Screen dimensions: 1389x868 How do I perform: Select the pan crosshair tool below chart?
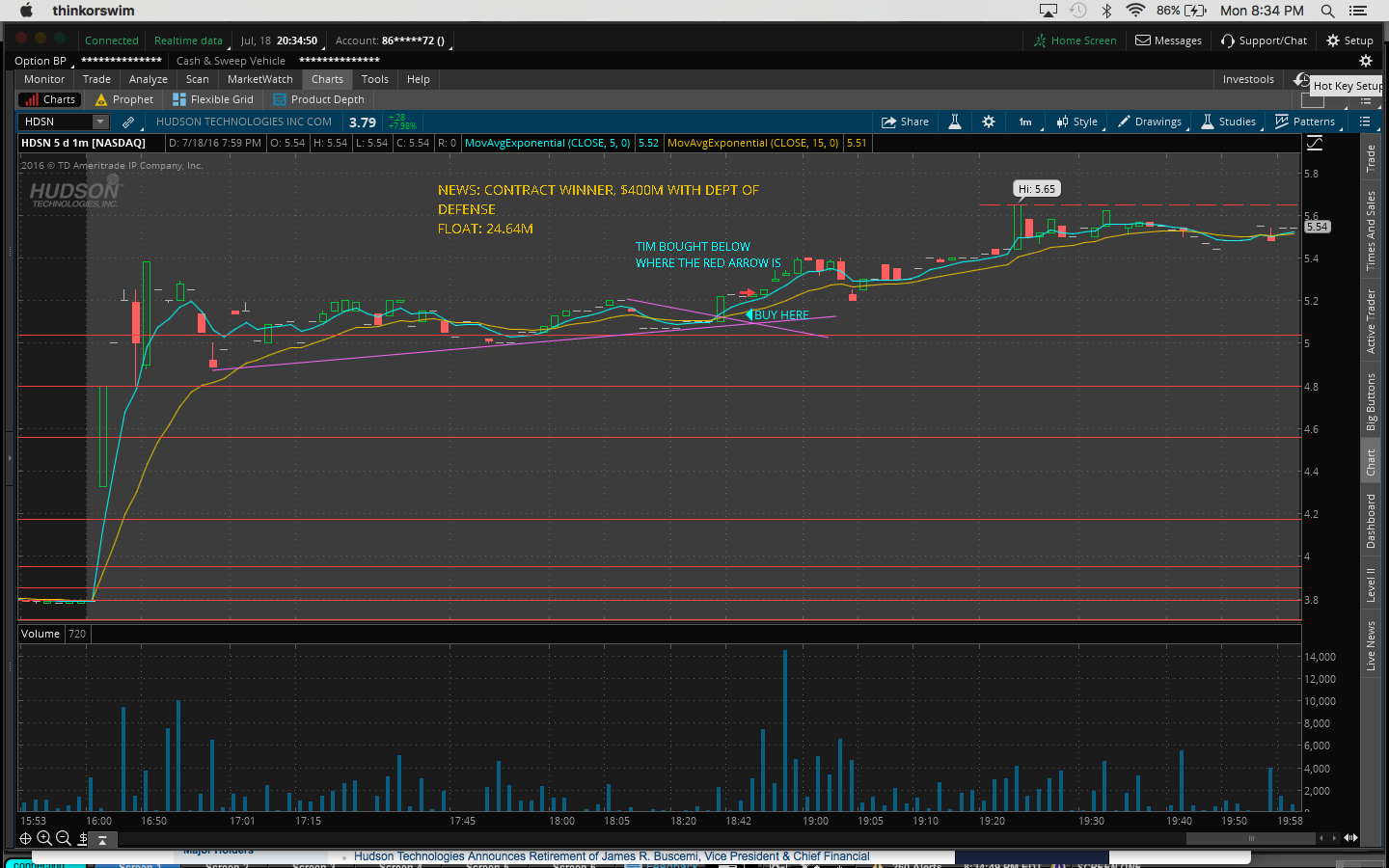tap(26, 839)
